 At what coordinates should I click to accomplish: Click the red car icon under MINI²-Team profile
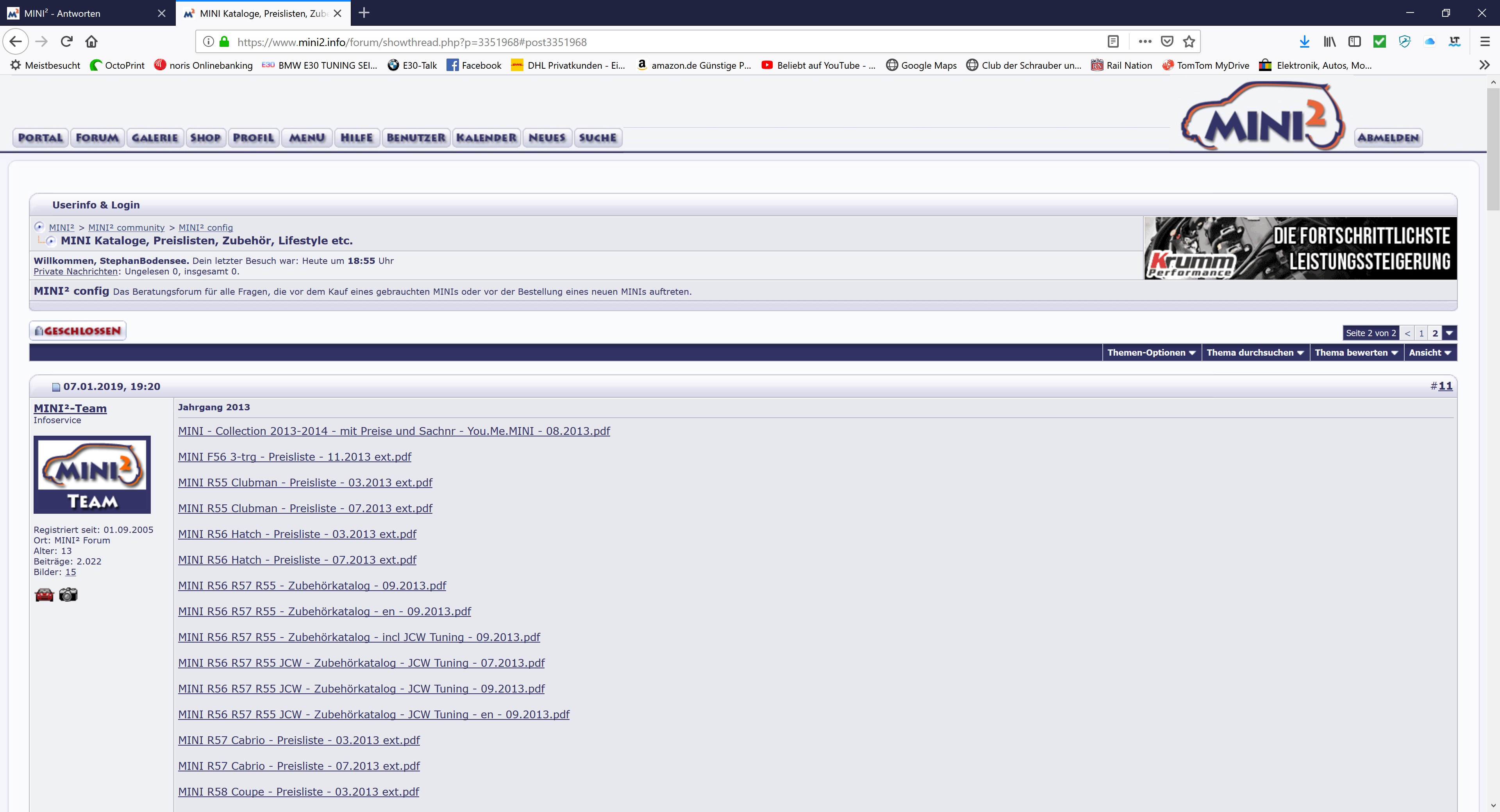tap(44, 594)
